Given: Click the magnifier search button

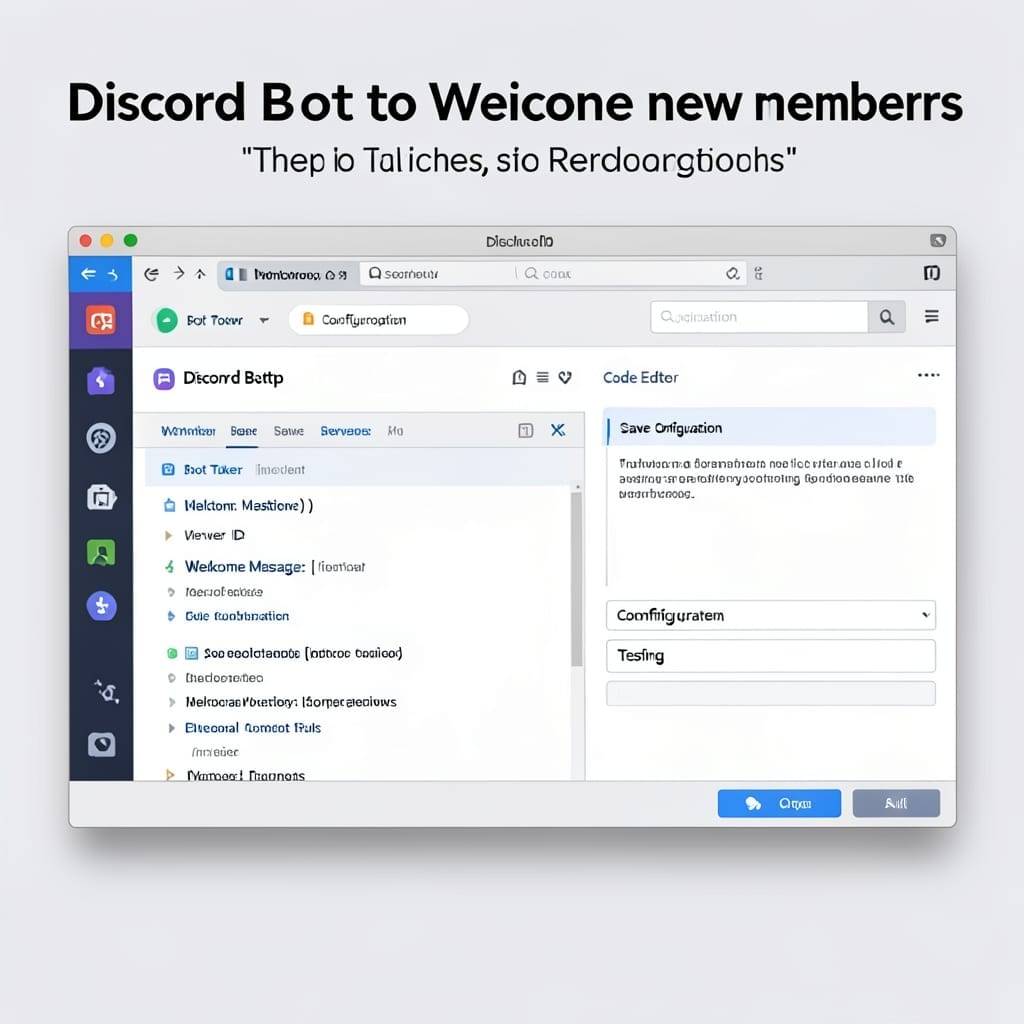Looking at the screenshot, I should [x=886, y=317].
